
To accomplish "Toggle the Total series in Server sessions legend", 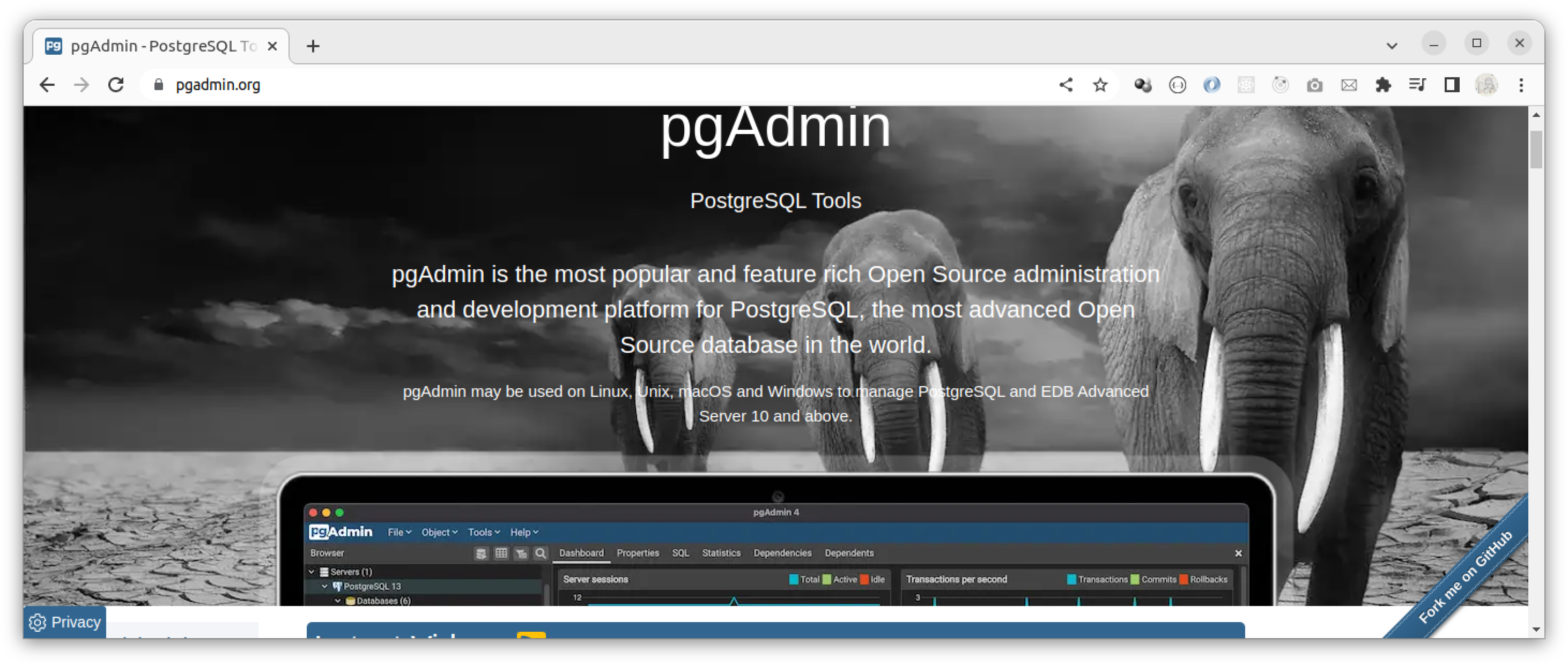I will 794,579.
